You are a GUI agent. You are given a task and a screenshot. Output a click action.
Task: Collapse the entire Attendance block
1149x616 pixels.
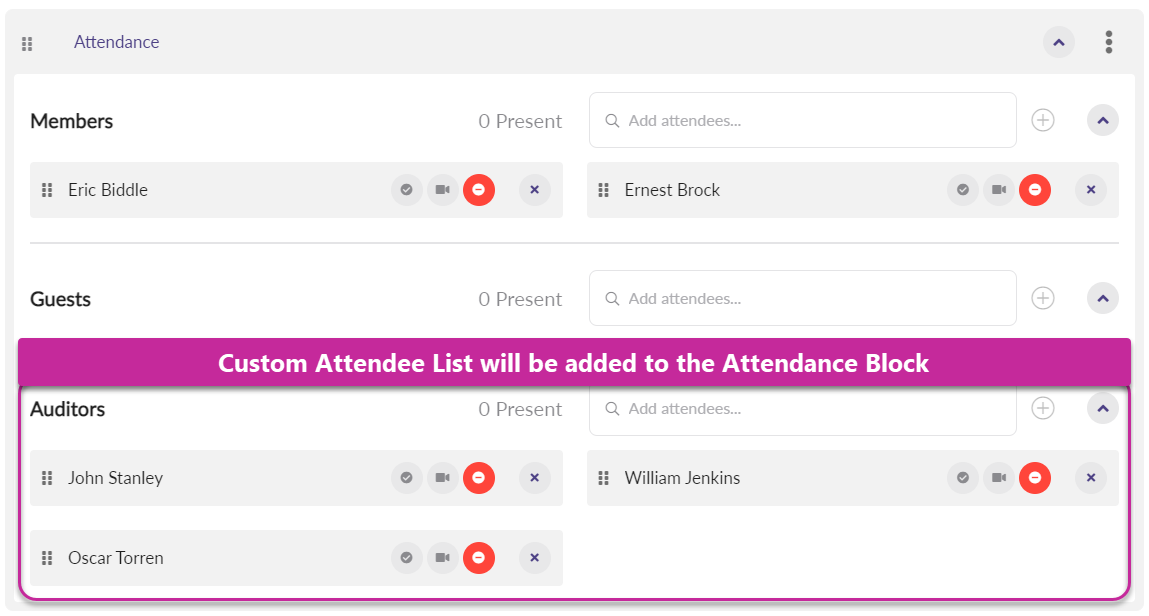click(x=1059, y=42)
